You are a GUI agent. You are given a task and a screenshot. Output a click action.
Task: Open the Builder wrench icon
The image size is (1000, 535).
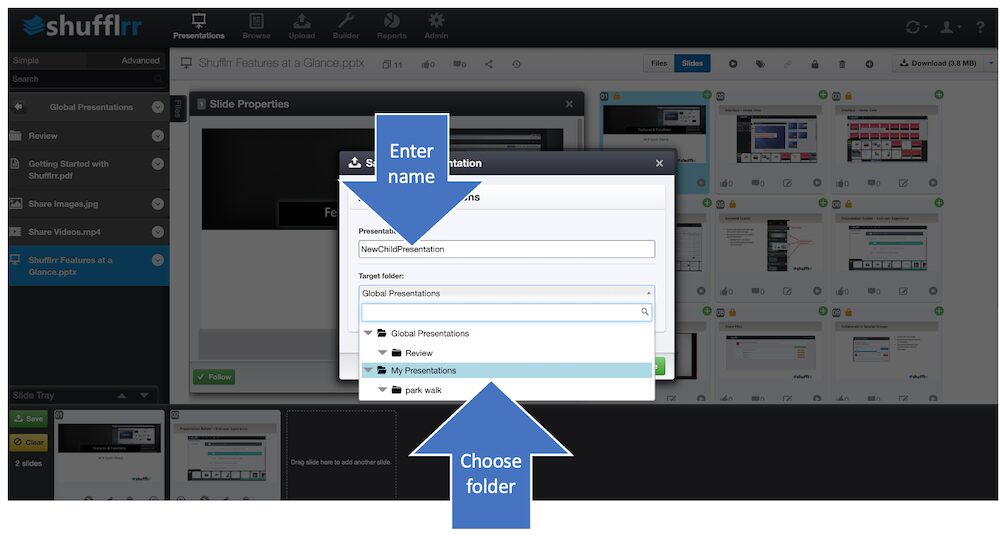[346, 21]
